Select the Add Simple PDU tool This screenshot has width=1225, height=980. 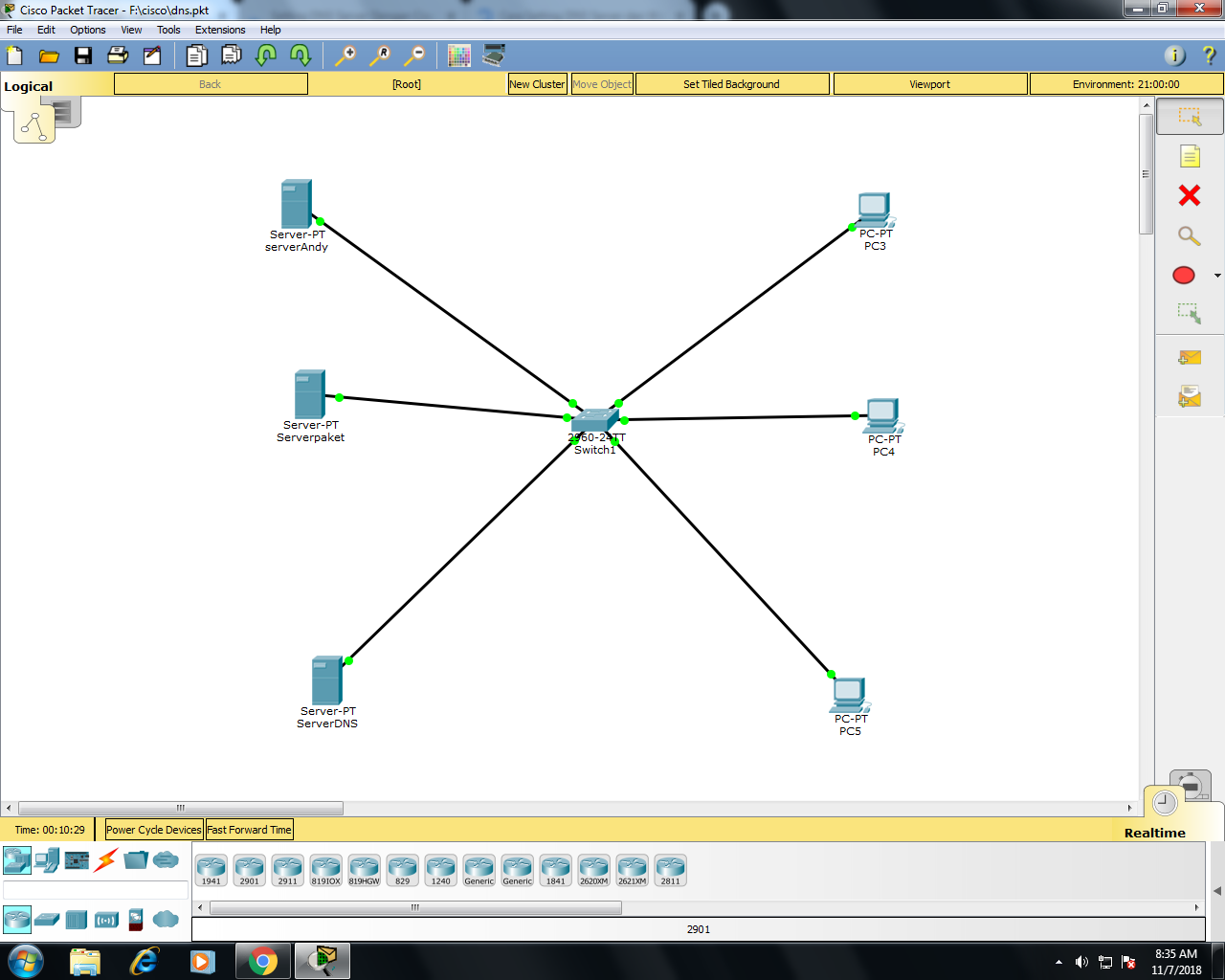[x=1188, y=356]
